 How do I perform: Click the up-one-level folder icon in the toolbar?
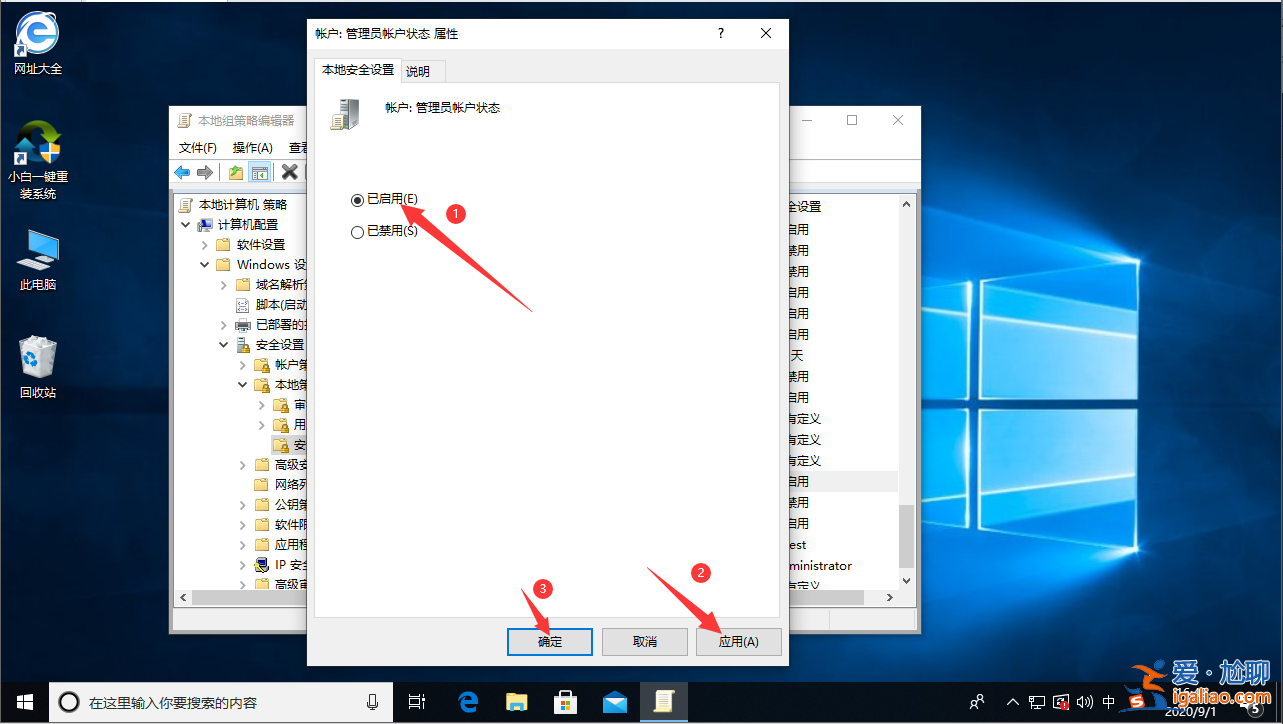pyautogui.click(x=235, y=171)
